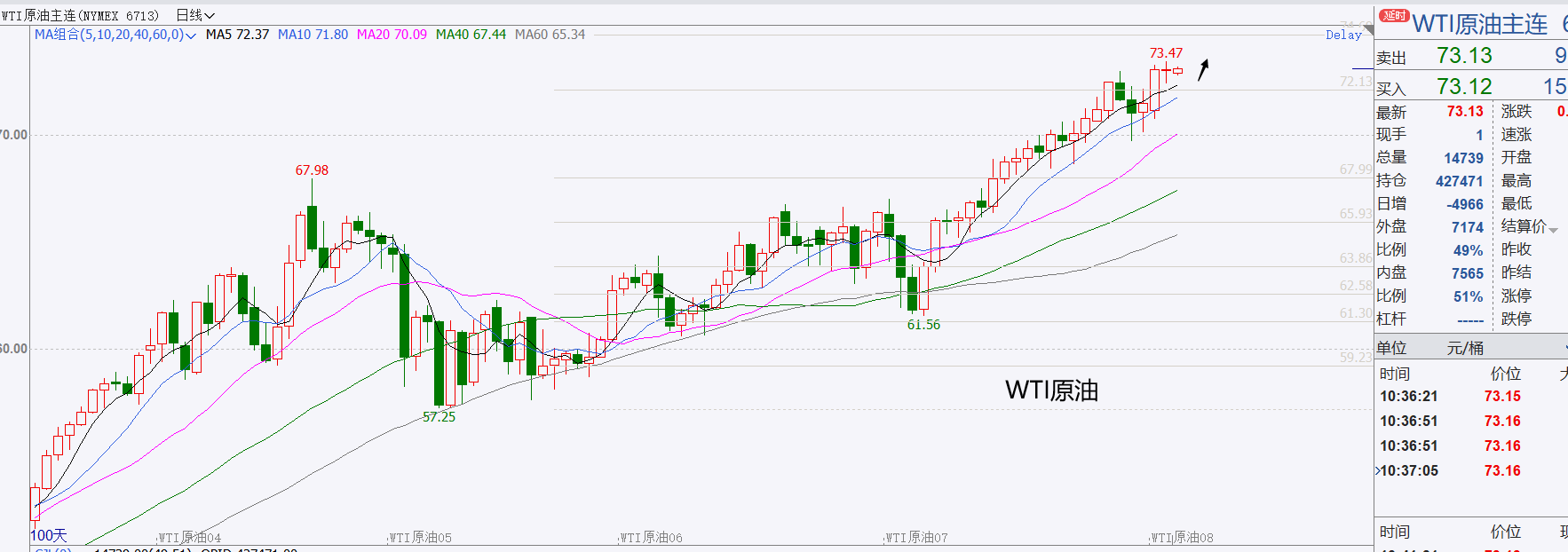Screen dimensions: 1568x552
Task: Select the 10:37:05 trade row
Action: click(1470, 470)
